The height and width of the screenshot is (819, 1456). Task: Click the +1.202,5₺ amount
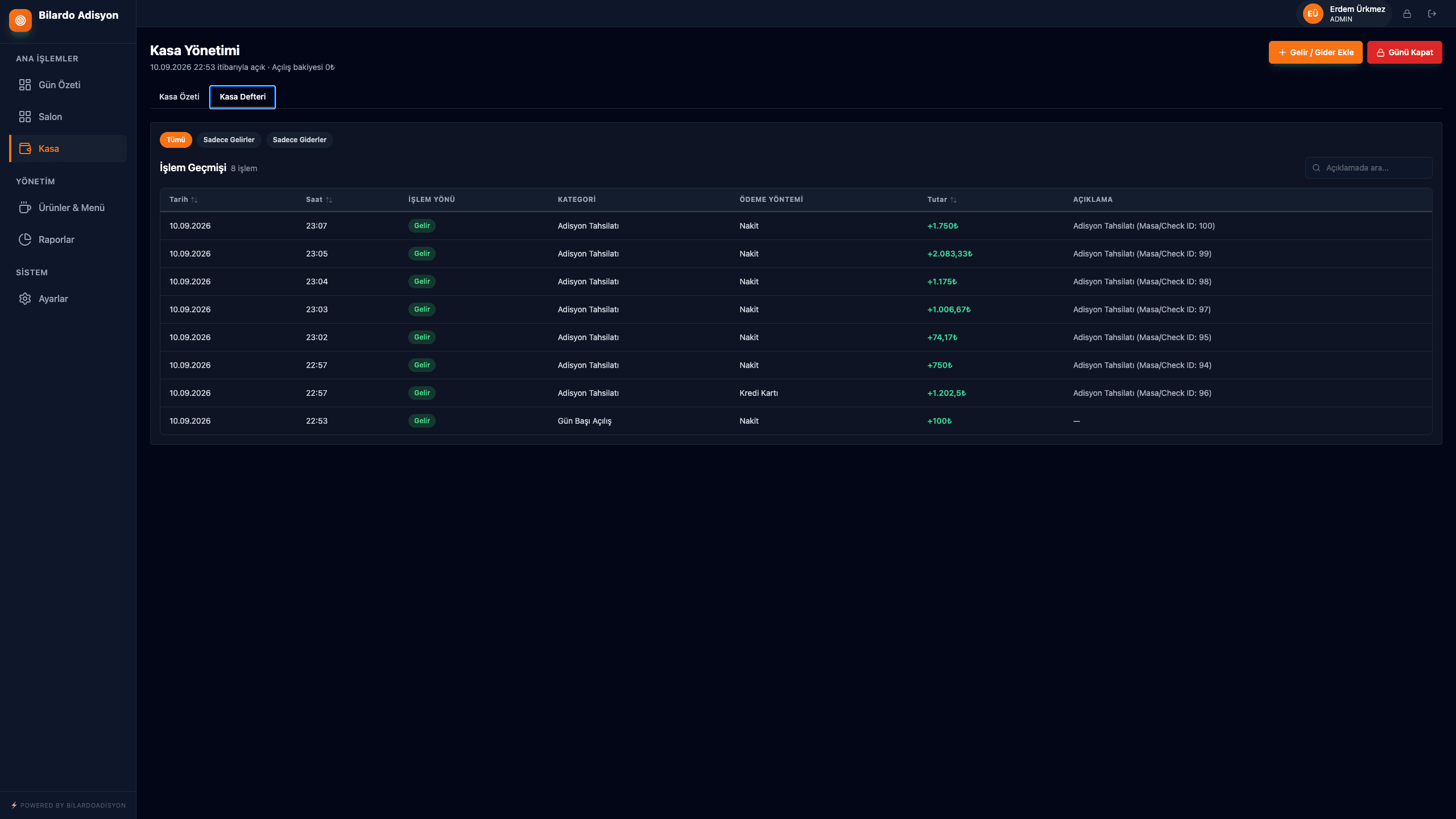946,393
